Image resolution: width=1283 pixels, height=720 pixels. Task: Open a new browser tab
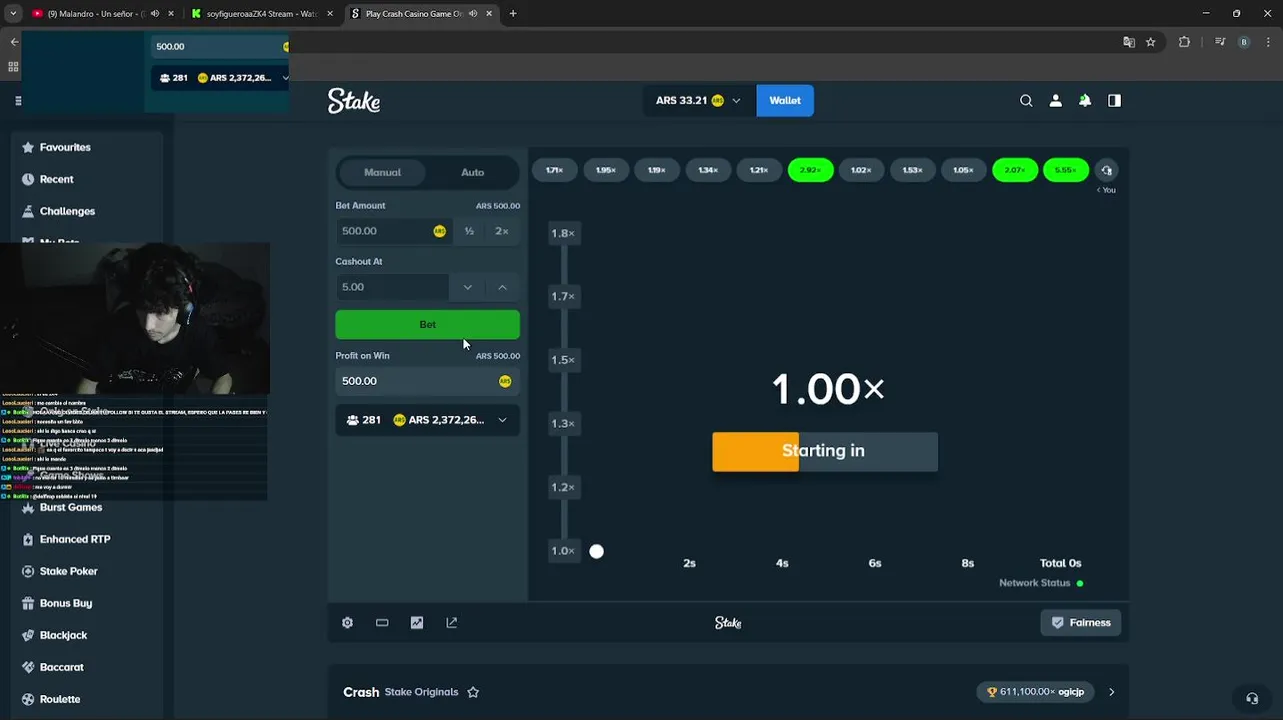(513, 14)
